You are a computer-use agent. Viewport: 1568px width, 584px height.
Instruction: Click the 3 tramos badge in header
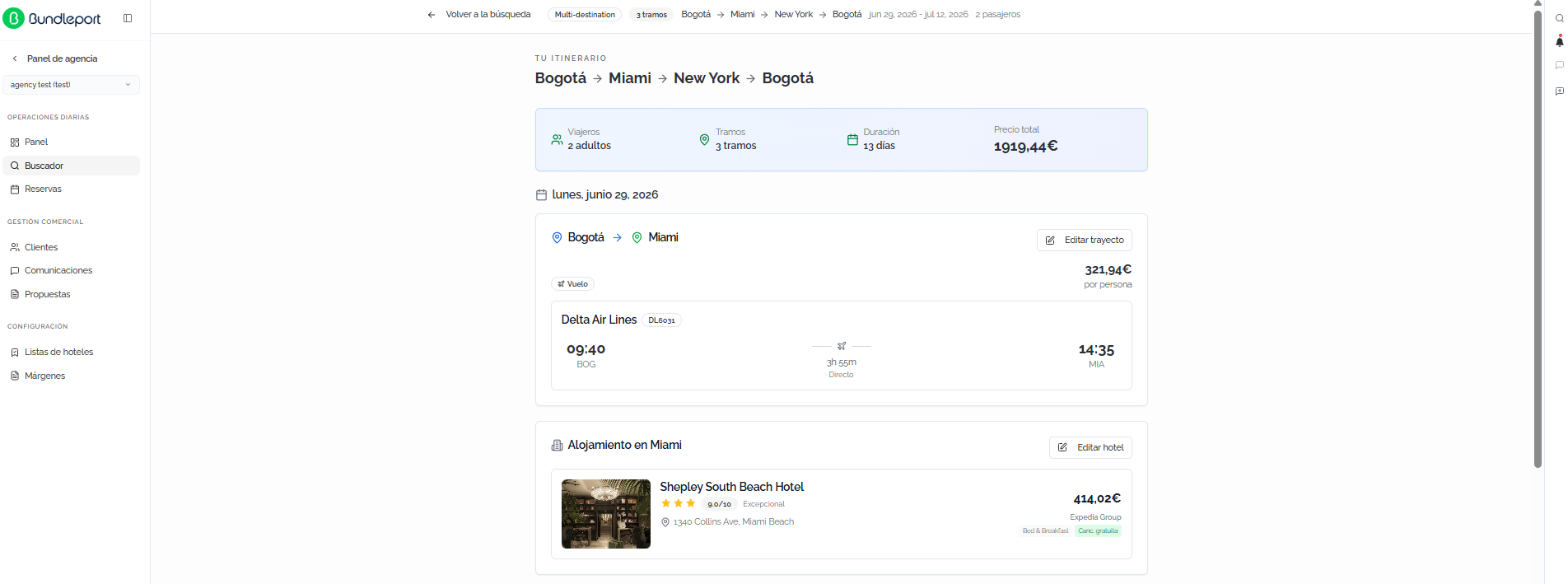(651, 15)
